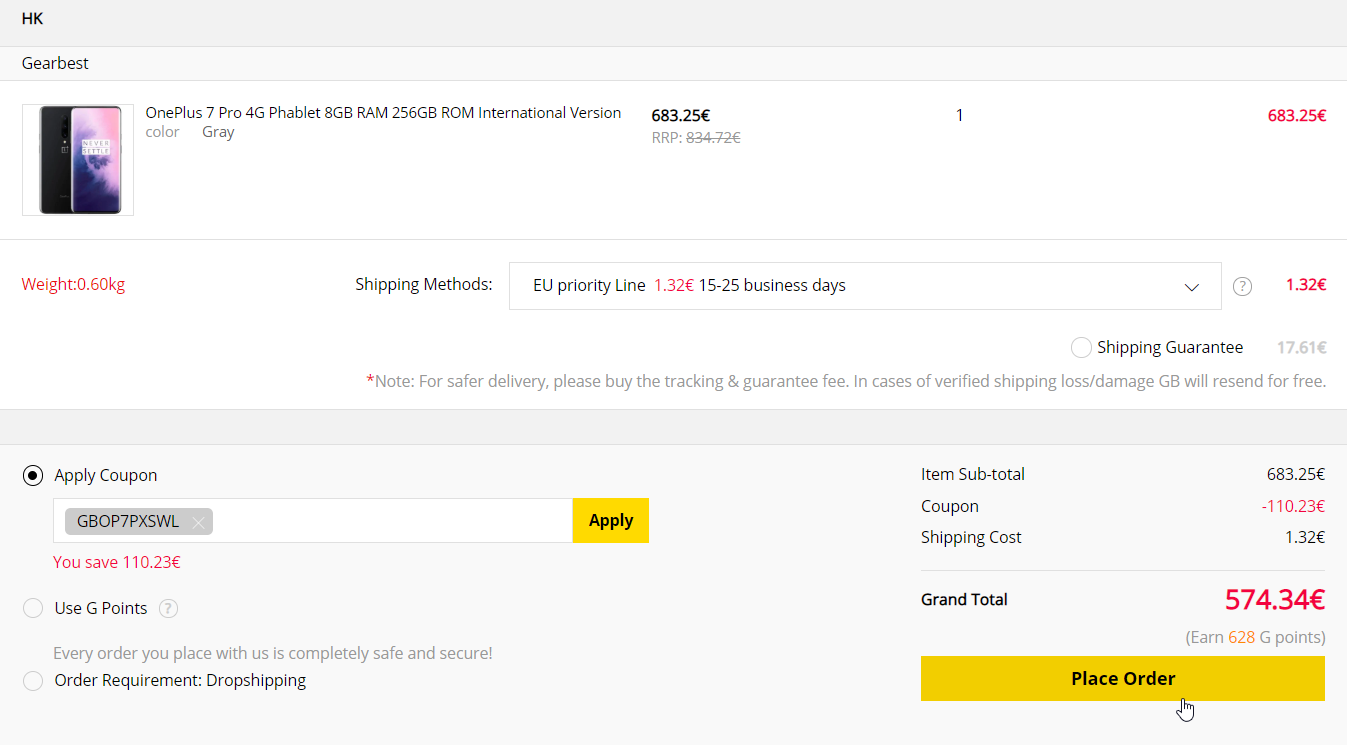Remove the GBOP7PXSWL coupon tag via its X
The image size is (1347, 745).
(199, 522)
